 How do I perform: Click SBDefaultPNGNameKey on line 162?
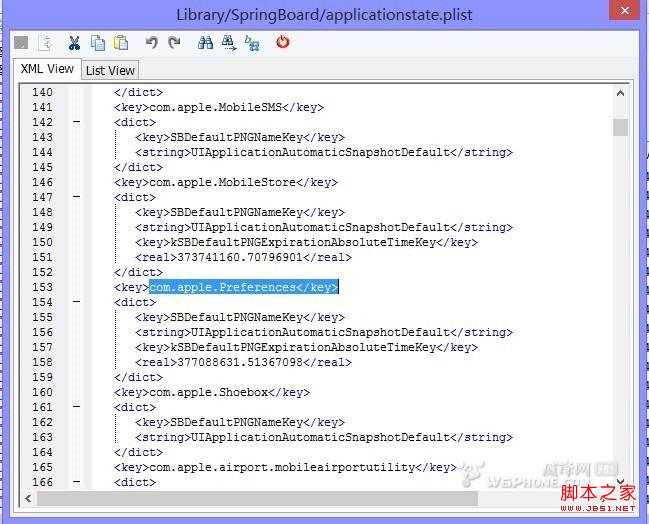coord(237,422)
